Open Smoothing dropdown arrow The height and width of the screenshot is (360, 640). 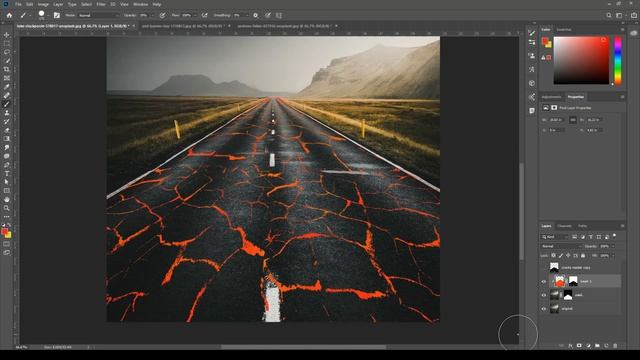pos(247,15)
